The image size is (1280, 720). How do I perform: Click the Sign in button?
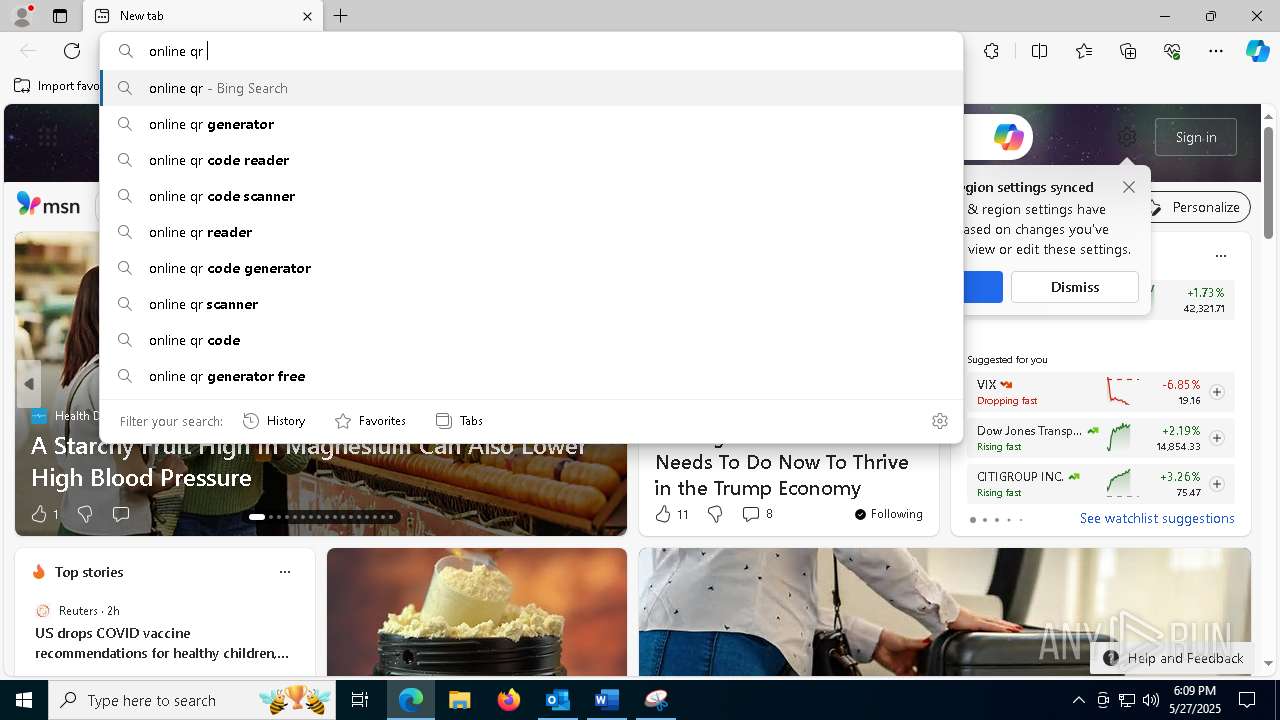click(x=1196, y=137)
